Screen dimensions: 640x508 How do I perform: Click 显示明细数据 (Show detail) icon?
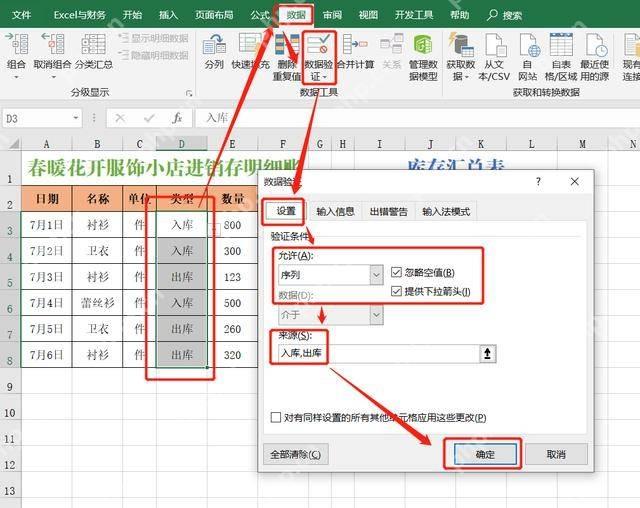(123, 38)
